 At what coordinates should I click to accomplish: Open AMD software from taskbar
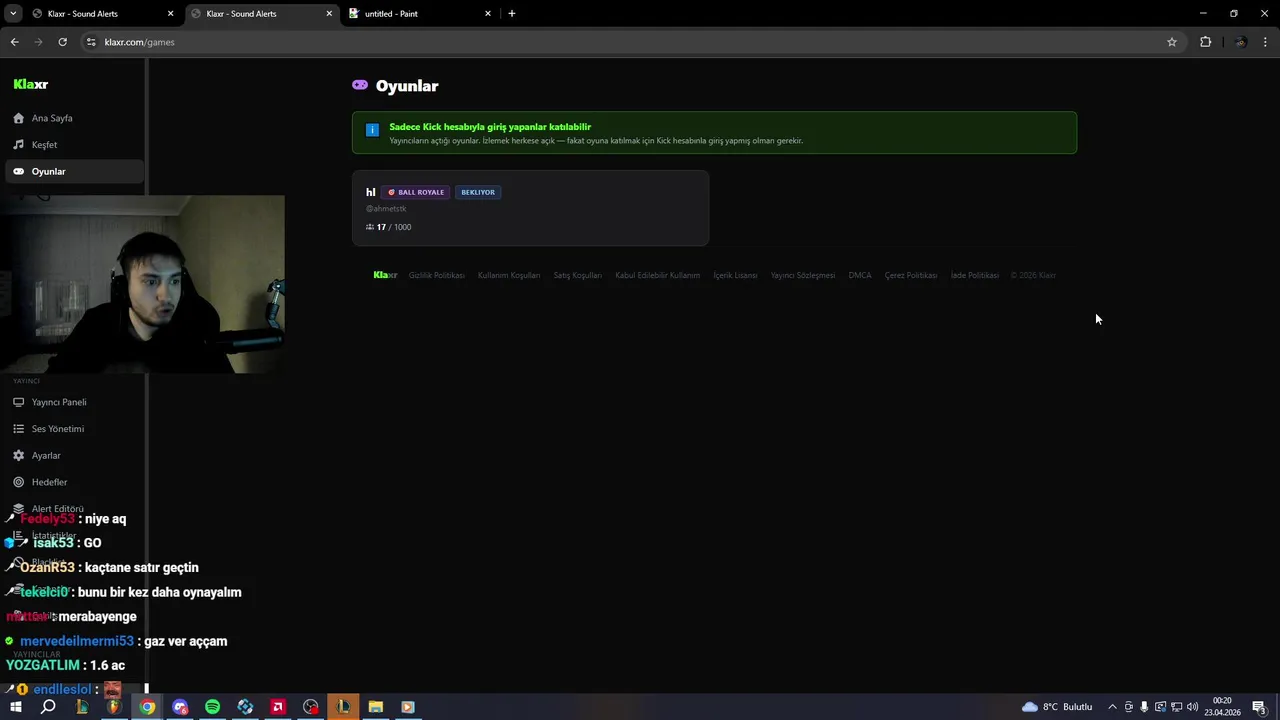(x=278, y=707)
